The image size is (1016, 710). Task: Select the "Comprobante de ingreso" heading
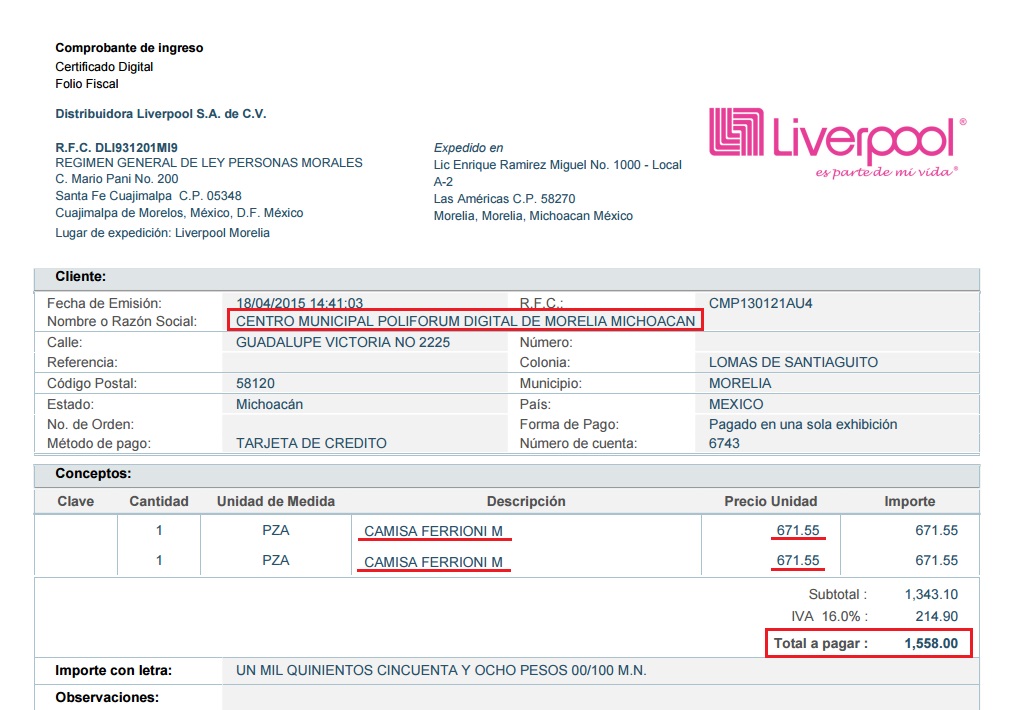[129, 48]
